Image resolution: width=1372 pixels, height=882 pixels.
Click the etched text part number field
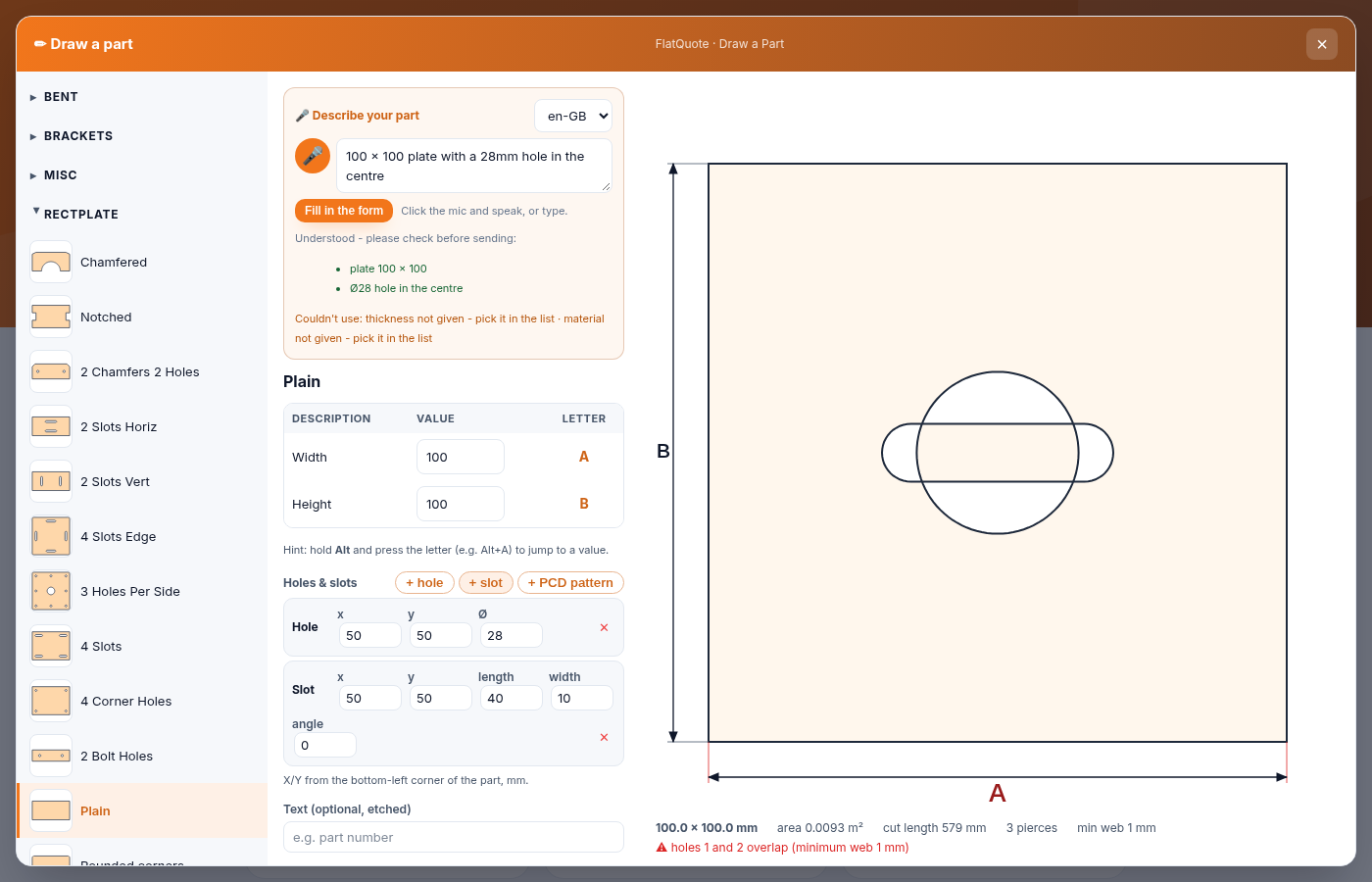pyautogui.click(x=454, y=837)
